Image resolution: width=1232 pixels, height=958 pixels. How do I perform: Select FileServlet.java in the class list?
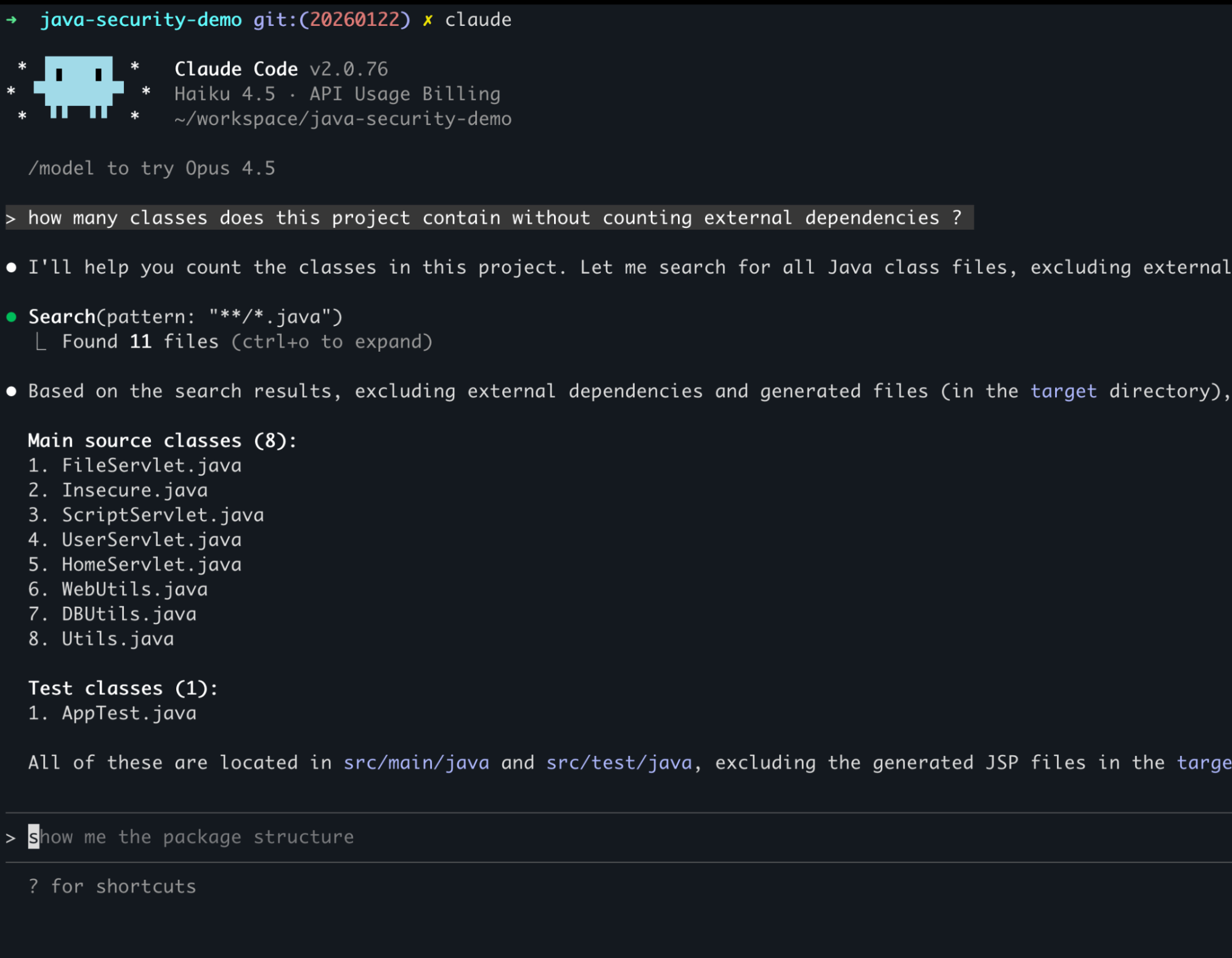click(152, 466)
